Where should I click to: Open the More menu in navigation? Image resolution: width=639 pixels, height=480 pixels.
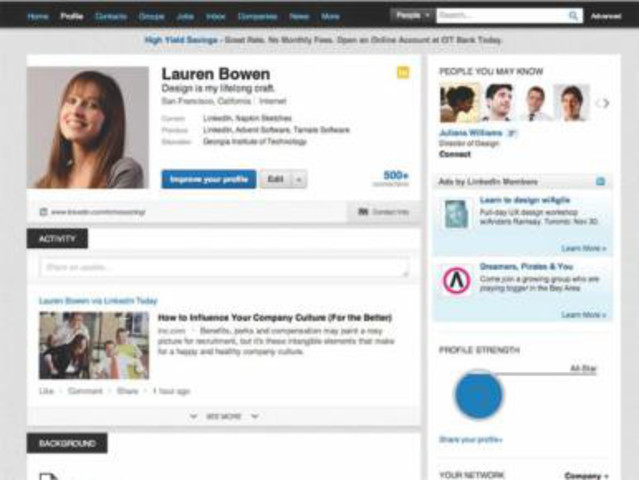click(x=330, y=17)
